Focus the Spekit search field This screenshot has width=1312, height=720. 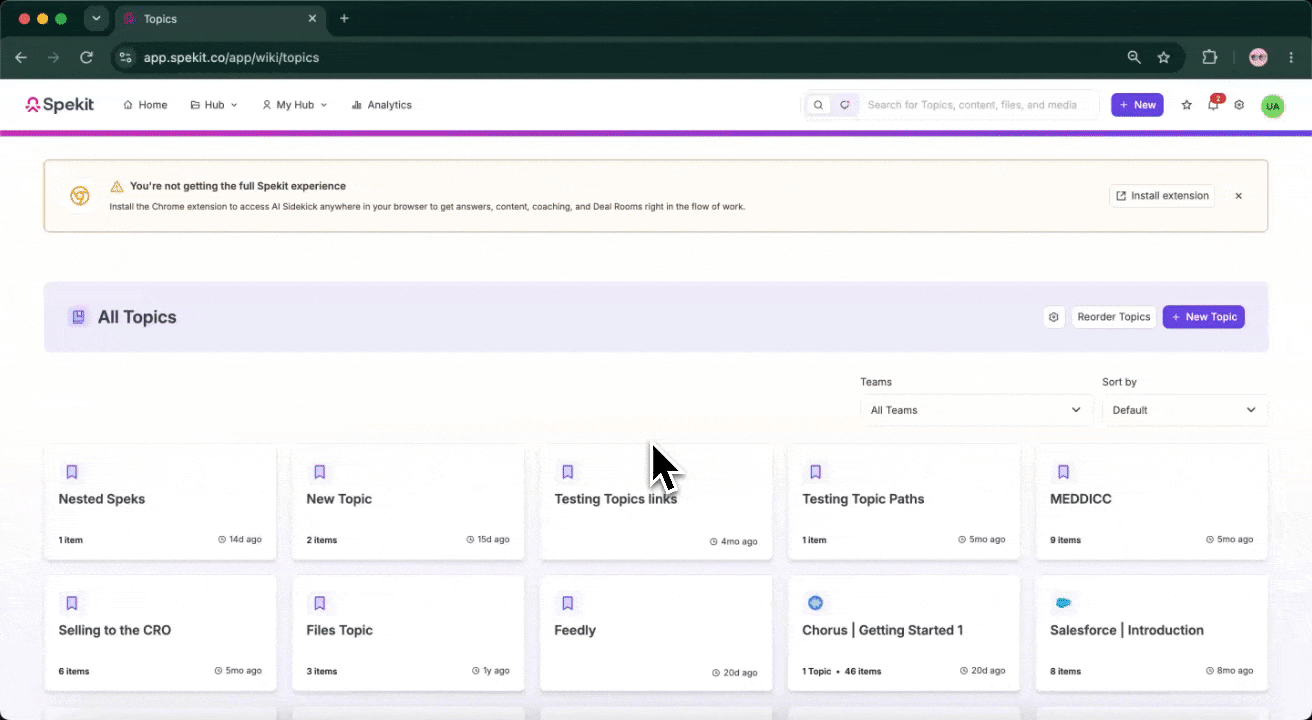click(x=978, y=105)
